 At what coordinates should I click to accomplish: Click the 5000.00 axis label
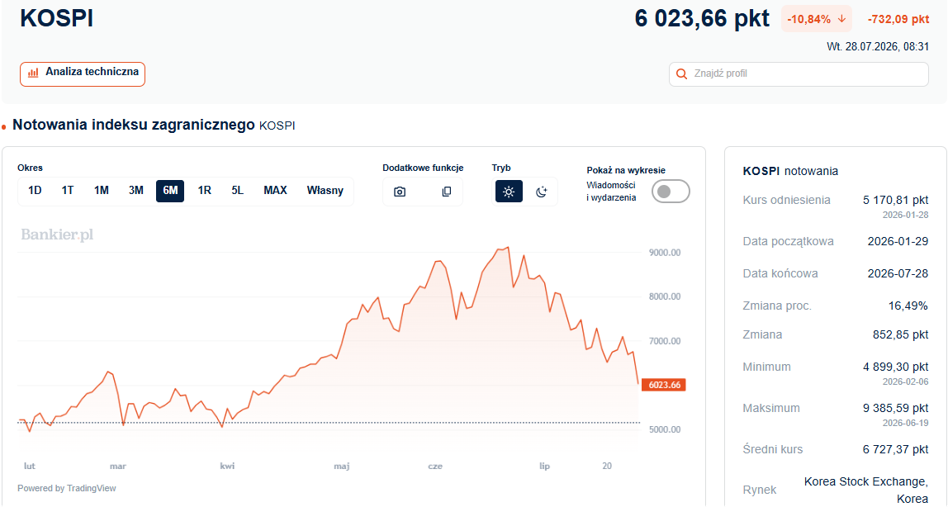click(664, 430)
